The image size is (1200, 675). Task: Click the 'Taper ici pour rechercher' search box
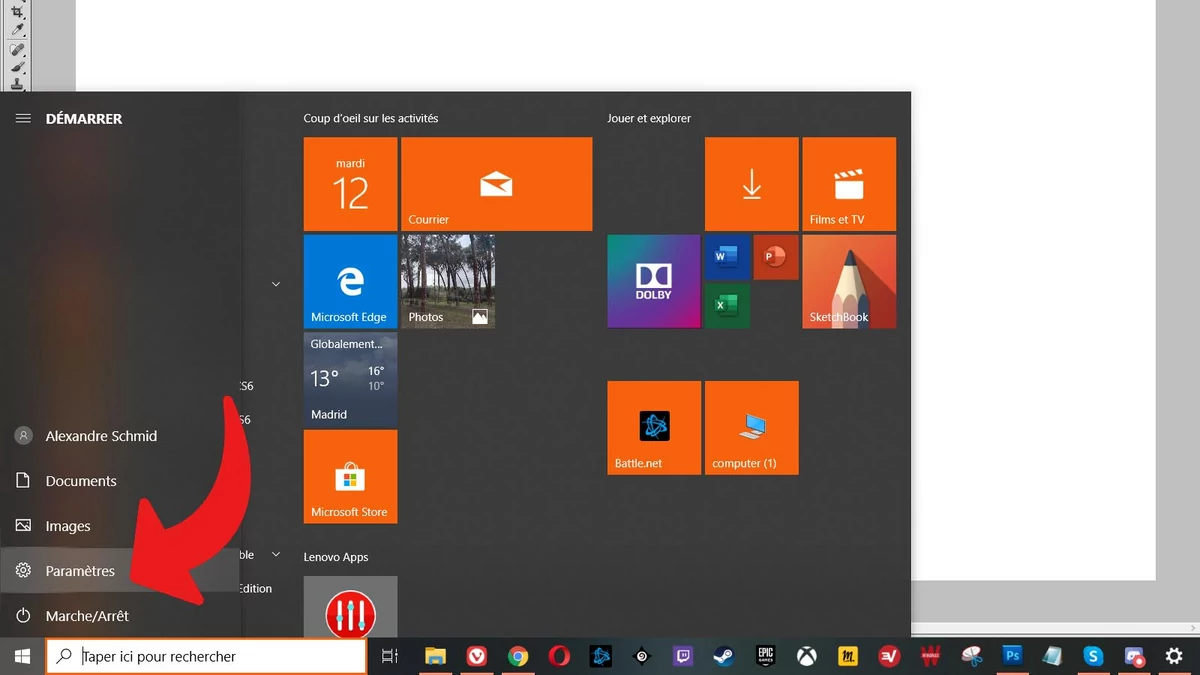(220, 657)
